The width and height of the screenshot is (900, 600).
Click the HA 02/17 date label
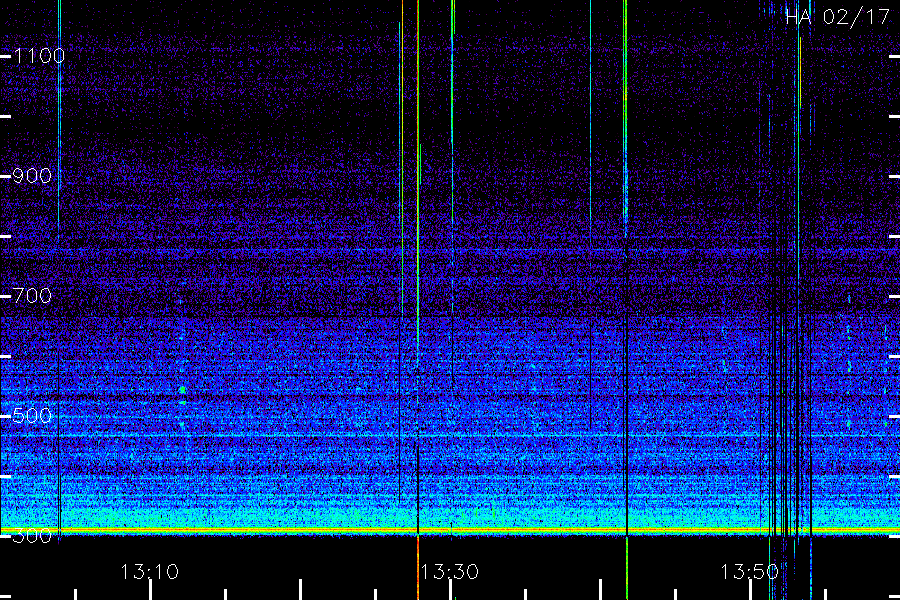point(837,17)
